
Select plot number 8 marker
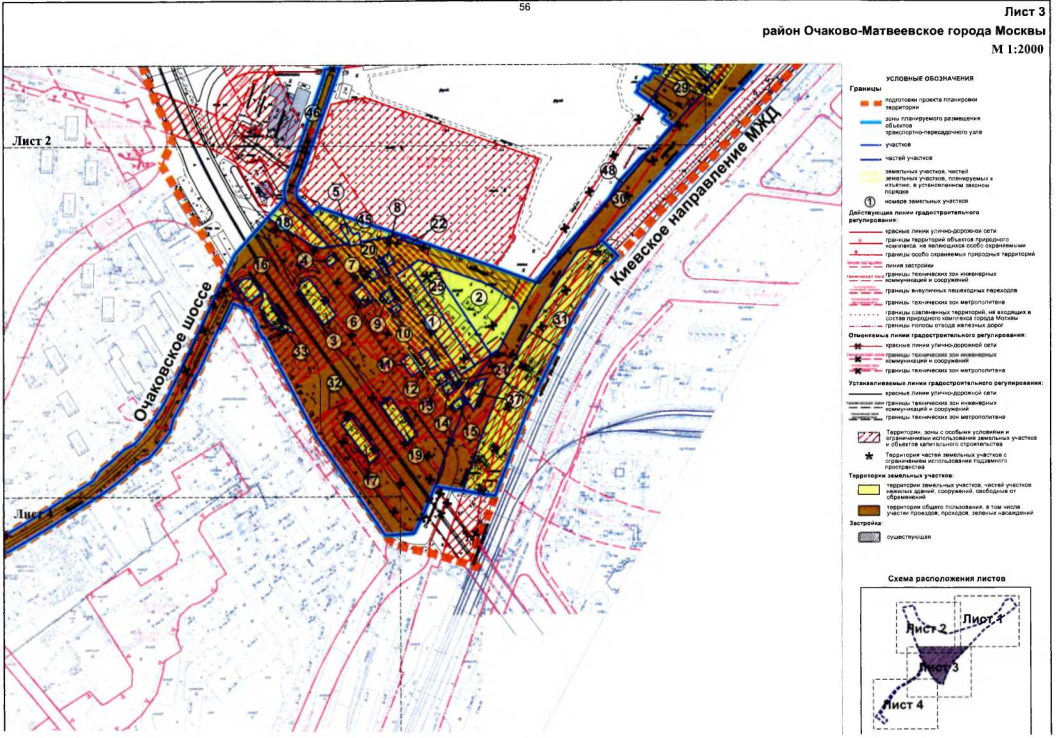tap(397, 208)
